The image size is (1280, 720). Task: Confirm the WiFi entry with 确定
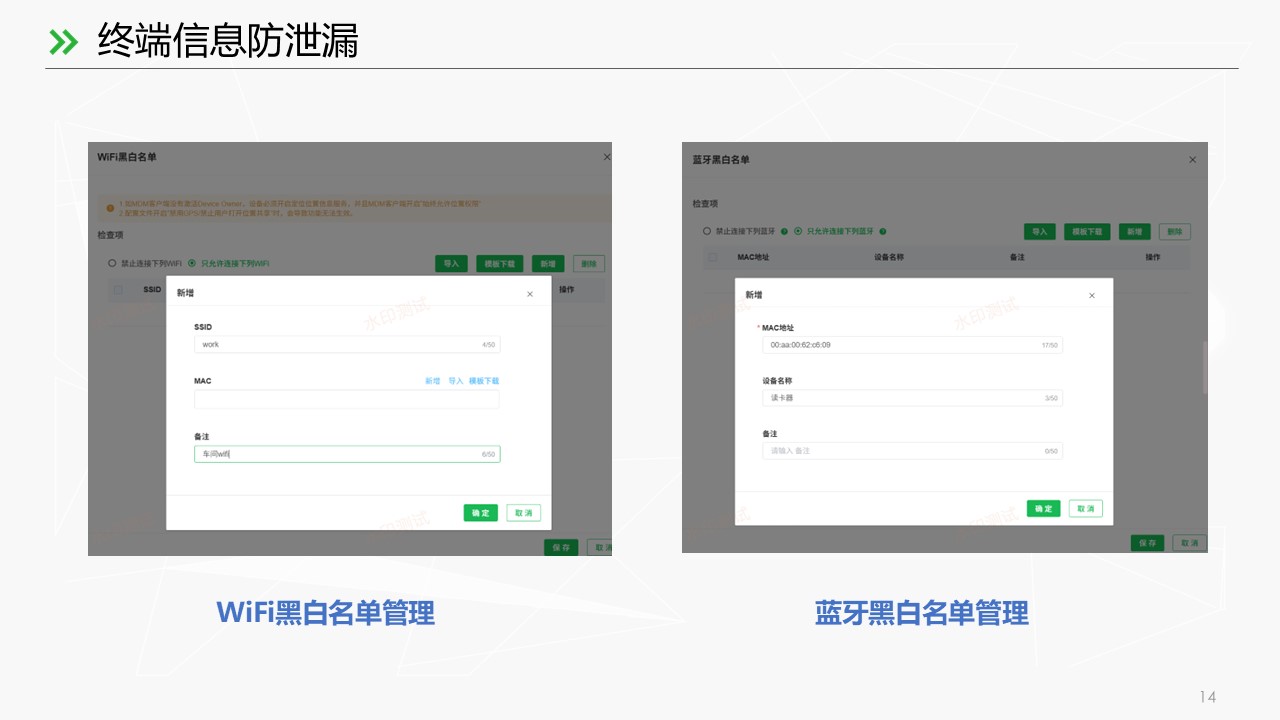480,513
